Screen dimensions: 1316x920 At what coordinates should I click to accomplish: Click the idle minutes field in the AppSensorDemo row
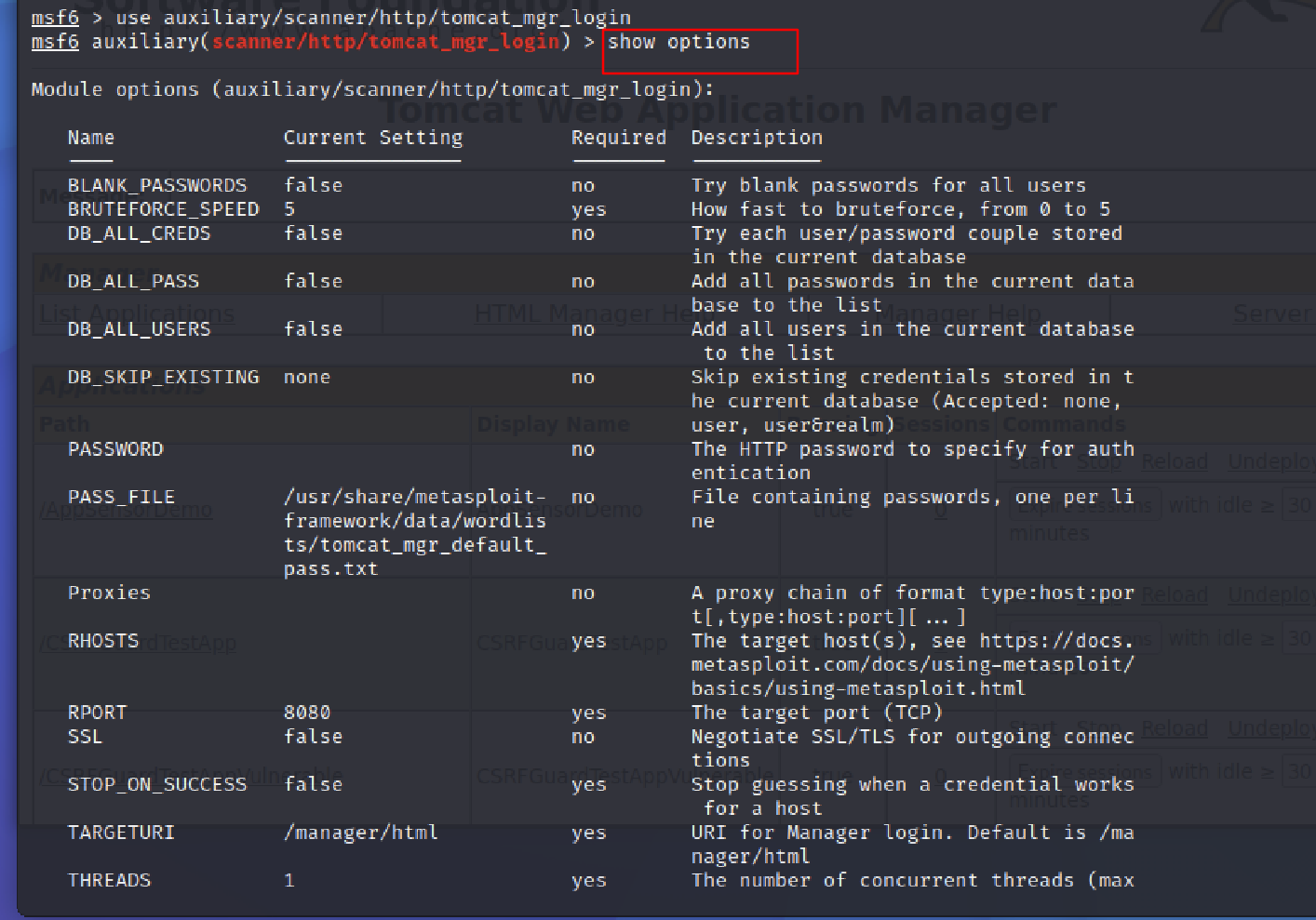click(x=1299, y=505)
